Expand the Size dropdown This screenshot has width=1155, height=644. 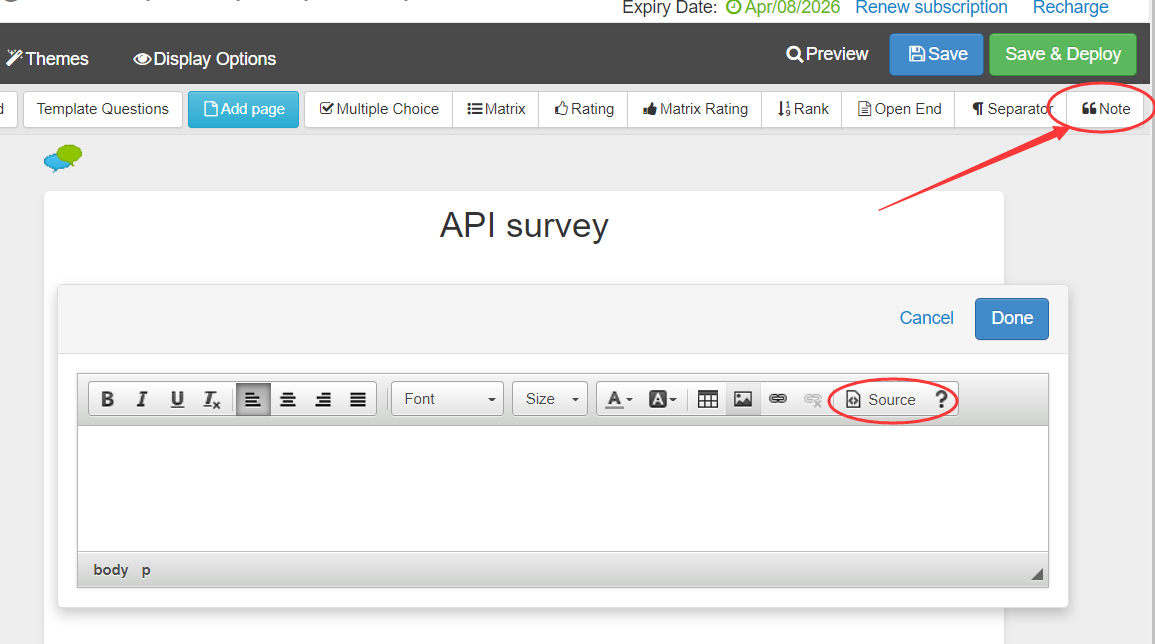(550, 399)
